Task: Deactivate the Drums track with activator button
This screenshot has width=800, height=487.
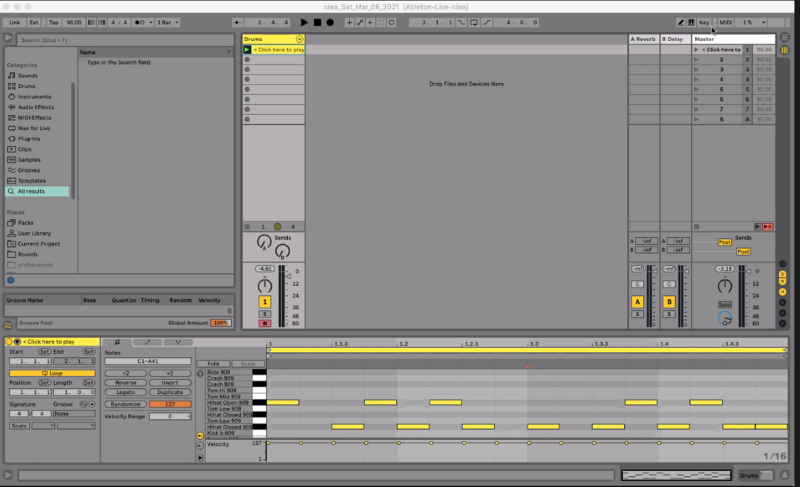Action: [265, 301]
